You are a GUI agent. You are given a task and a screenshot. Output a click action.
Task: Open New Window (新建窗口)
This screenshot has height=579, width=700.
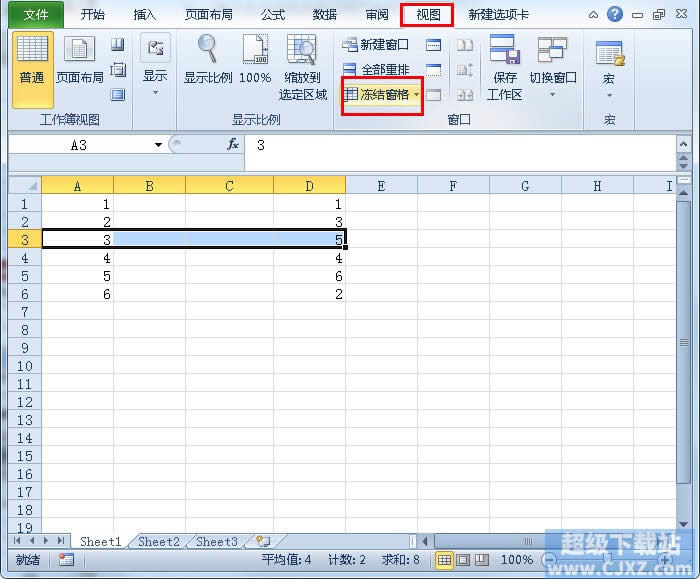coord(376,45)
